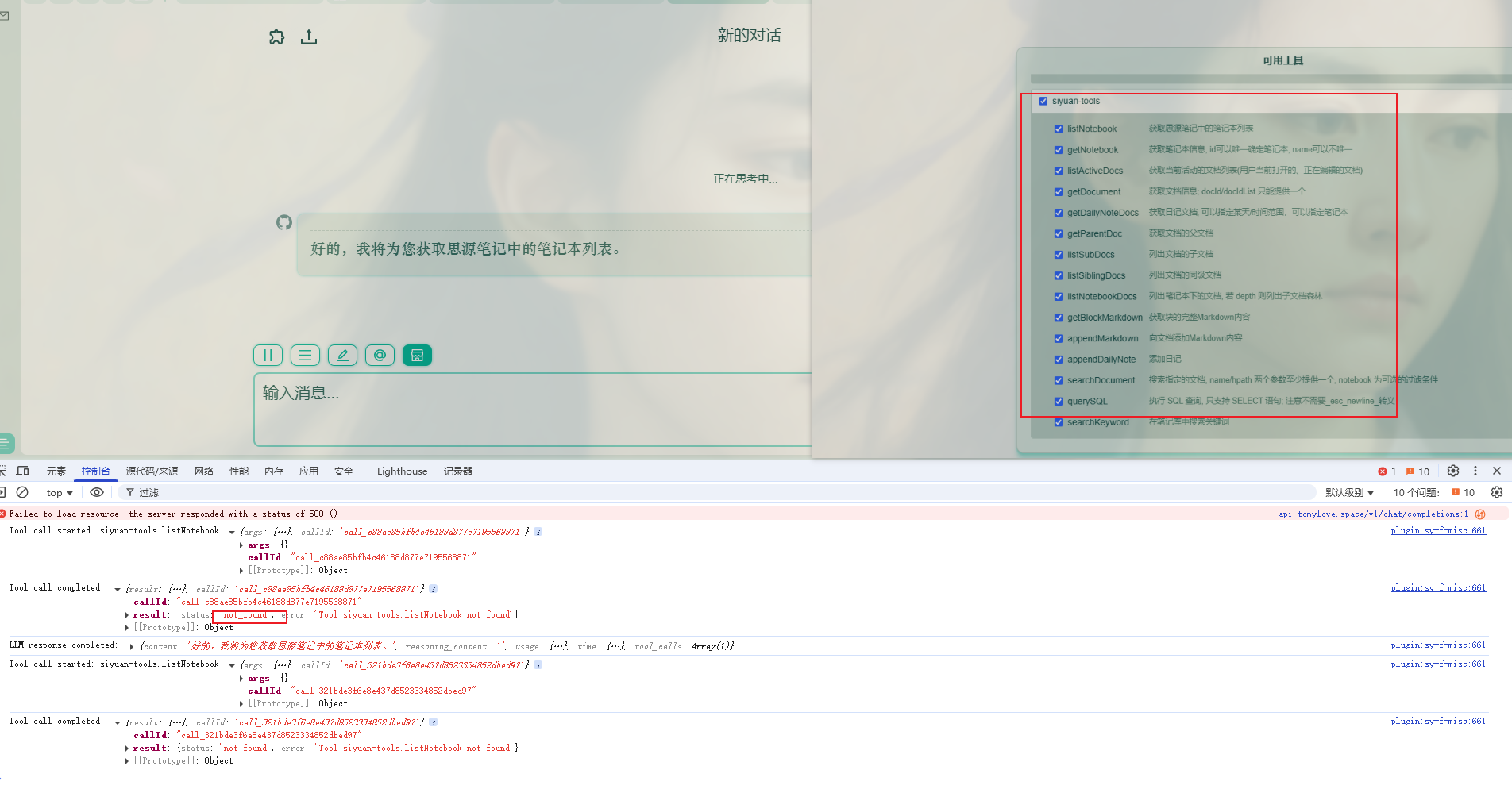Select the 控制台 tab
The height and width of the screenshot is (789, 1512).
(96, 471)
